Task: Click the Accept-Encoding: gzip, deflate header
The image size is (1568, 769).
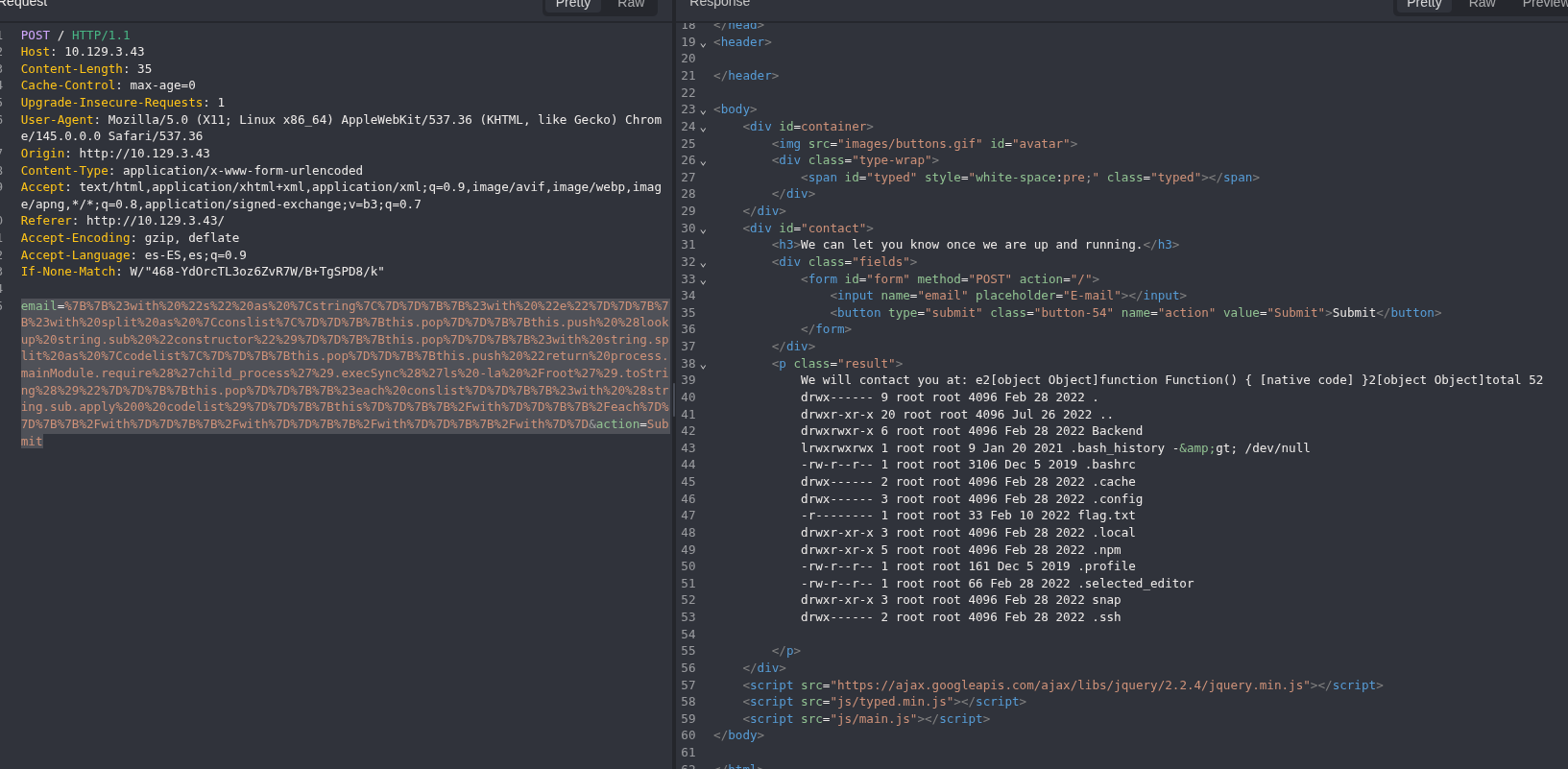Action: (x=131, y=238)
